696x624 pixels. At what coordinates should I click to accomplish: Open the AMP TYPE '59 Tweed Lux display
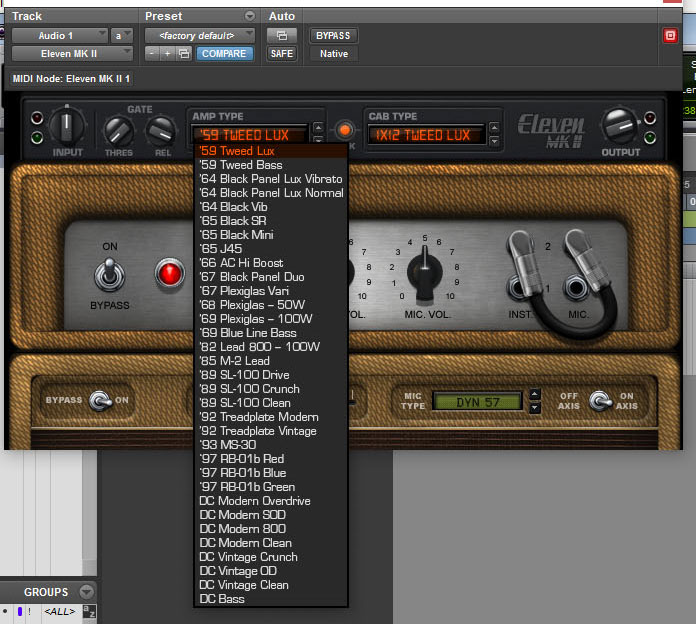coord(249,134)
